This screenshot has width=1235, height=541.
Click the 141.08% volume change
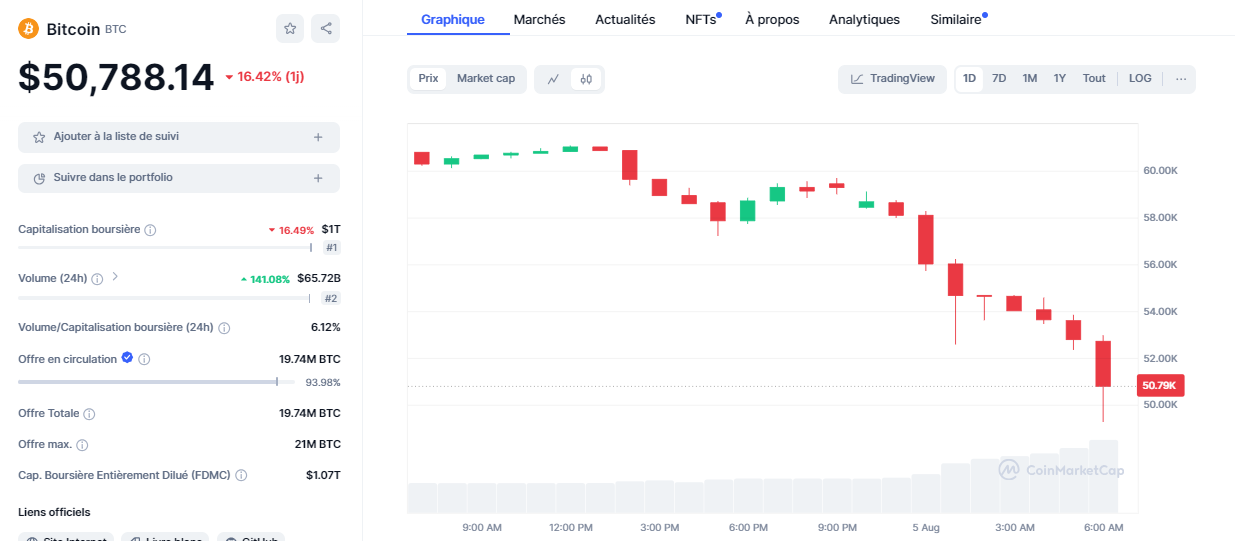click(x=265, y=279)
